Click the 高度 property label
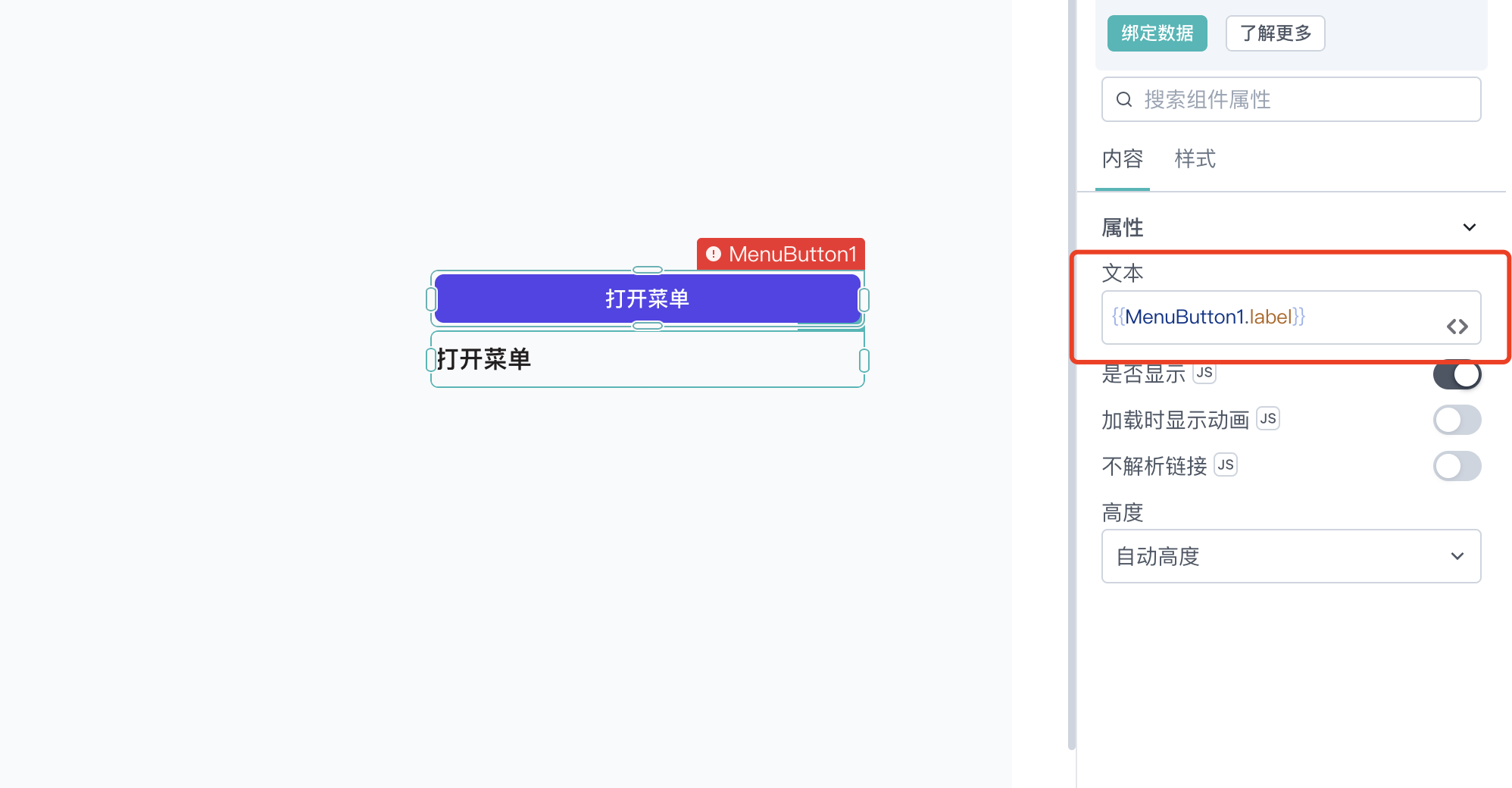This screenshot has height=788, width=1512. click(x=1123, y=513)
